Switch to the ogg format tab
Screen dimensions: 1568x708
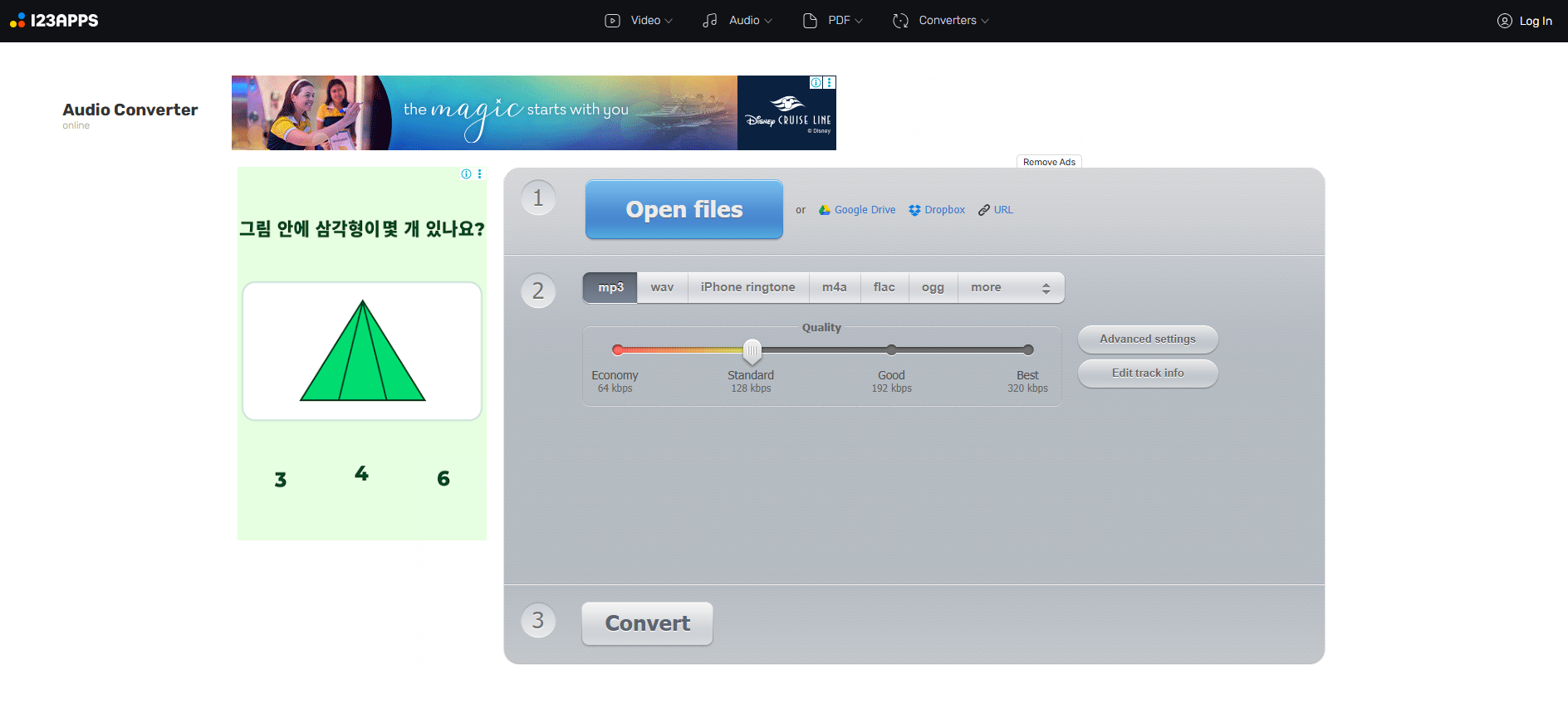933,287
